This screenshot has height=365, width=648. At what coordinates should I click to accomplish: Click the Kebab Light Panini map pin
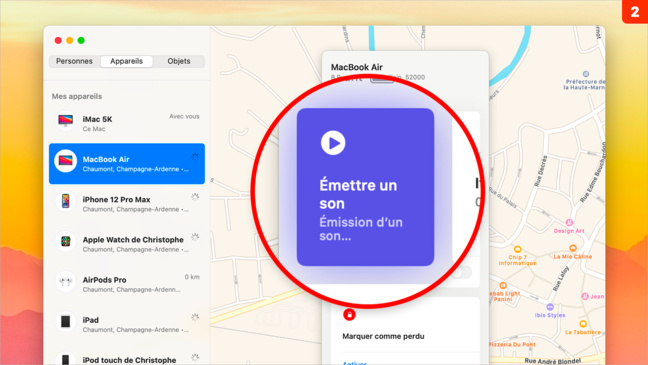(503, 285)
